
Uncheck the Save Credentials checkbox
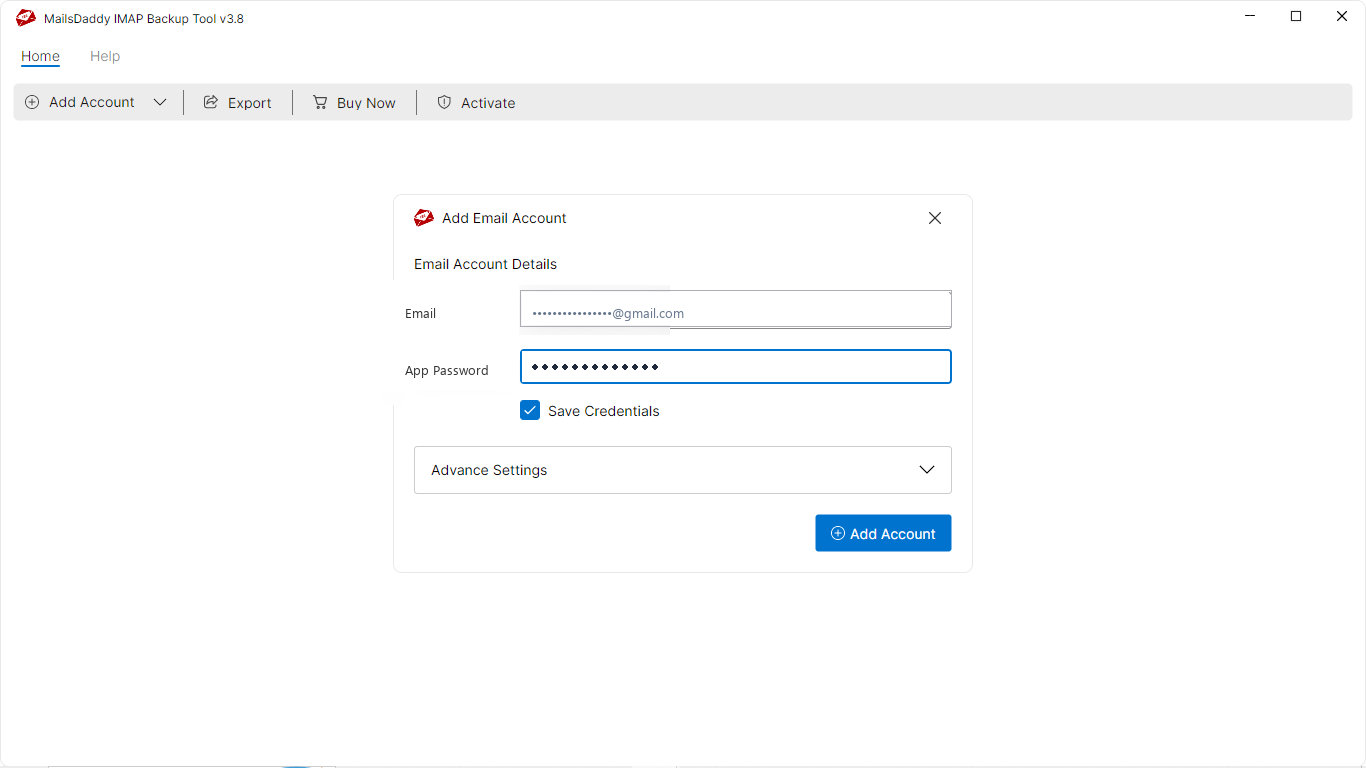coord(530,410)
